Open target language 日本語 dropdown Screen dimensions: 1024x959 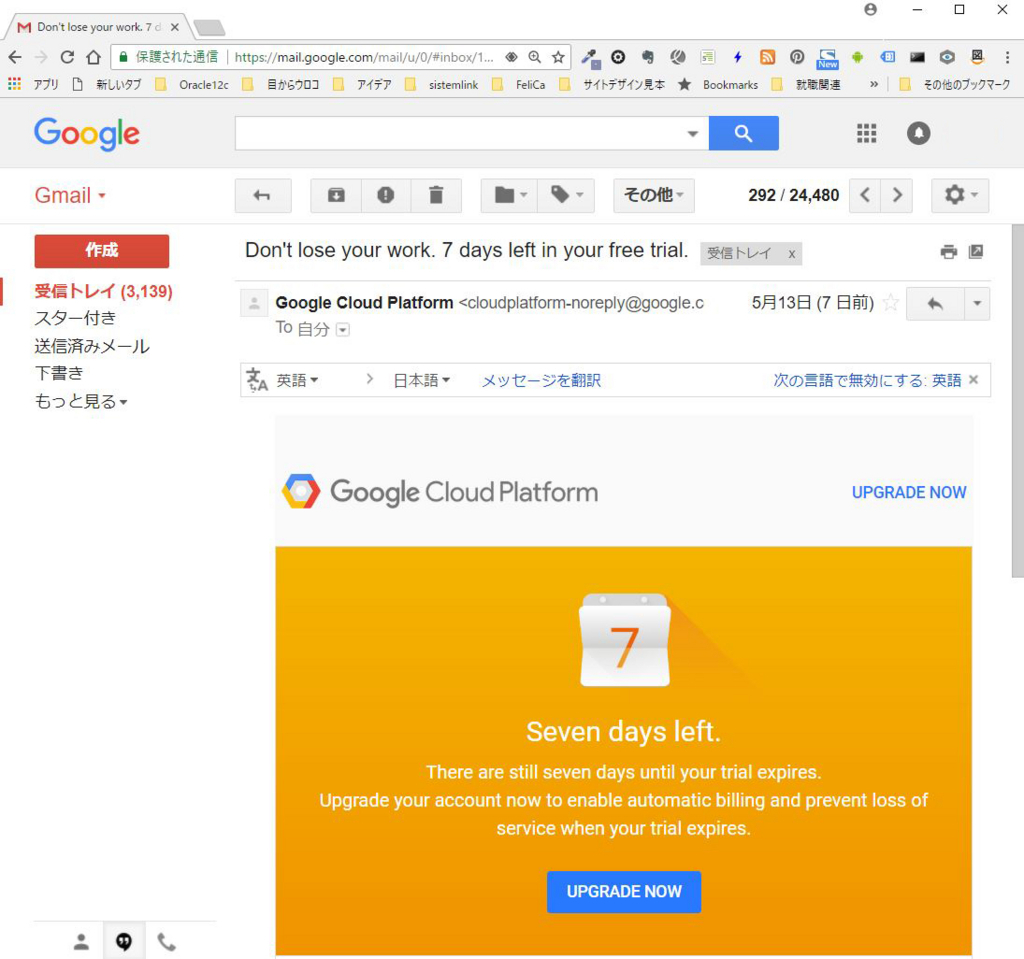(422, 380)
